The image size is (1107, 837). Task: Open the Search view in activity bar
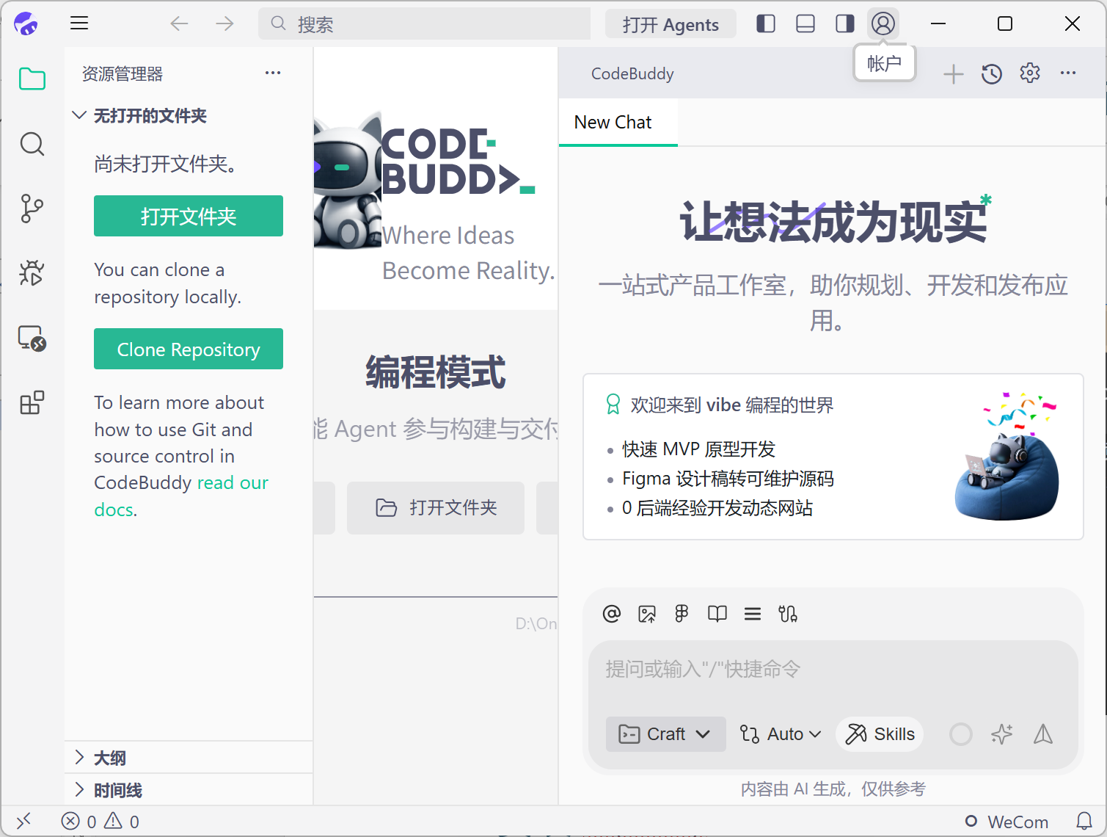[x=32, y=144]
